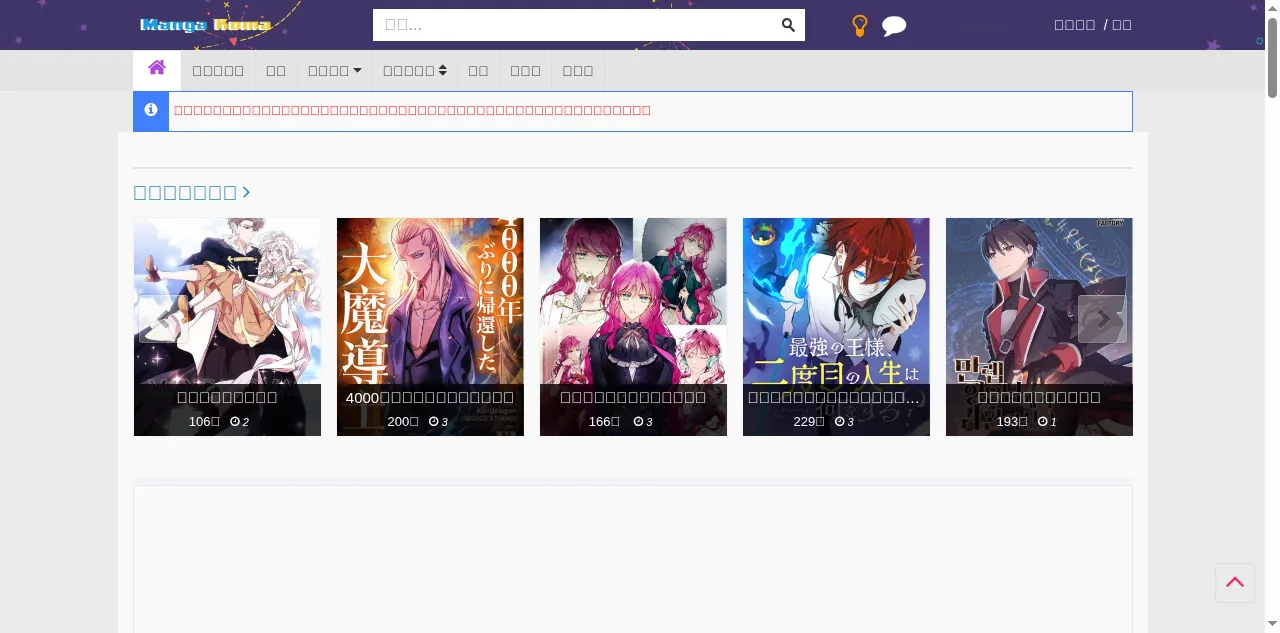1280x633 pixels.
Task: Open the pink-haired woman cover thumbnail
Action: 633,327
